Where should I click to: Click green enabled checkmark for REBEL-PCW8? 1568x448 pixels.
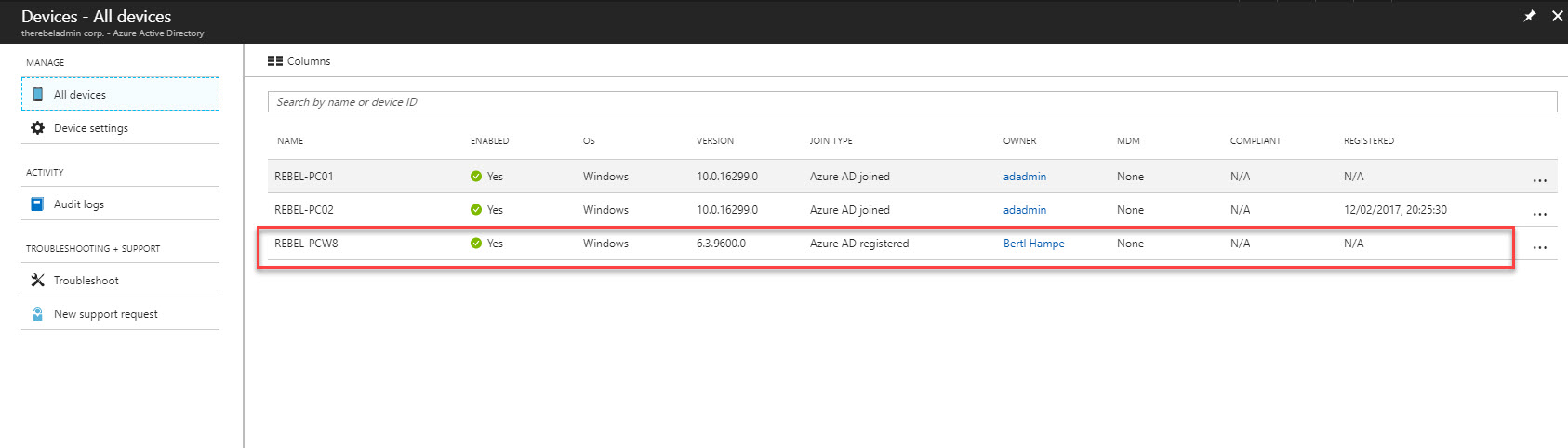coord(476,243)
